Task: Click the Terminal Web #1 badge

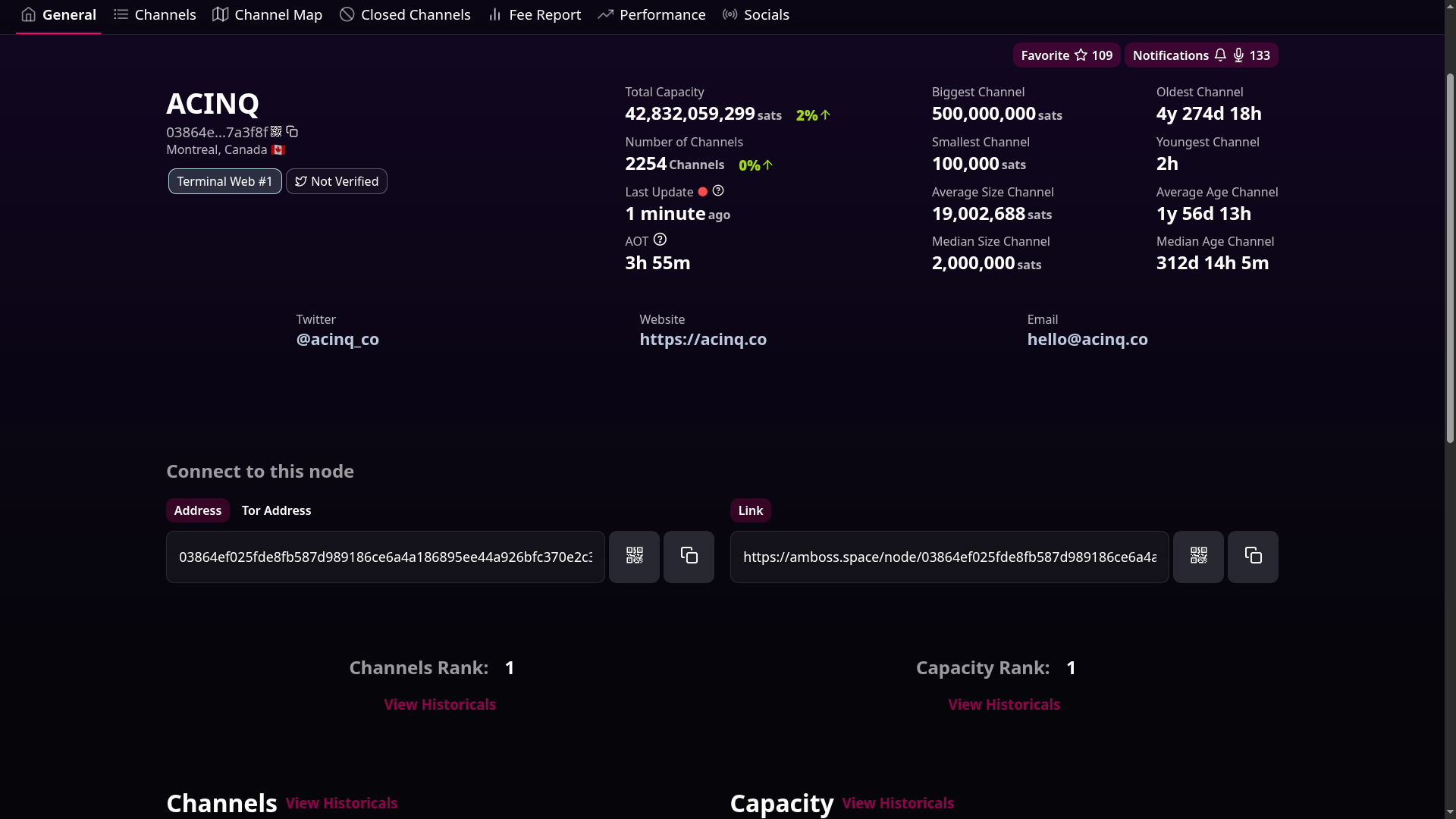Action: click(x=224, y=181)
